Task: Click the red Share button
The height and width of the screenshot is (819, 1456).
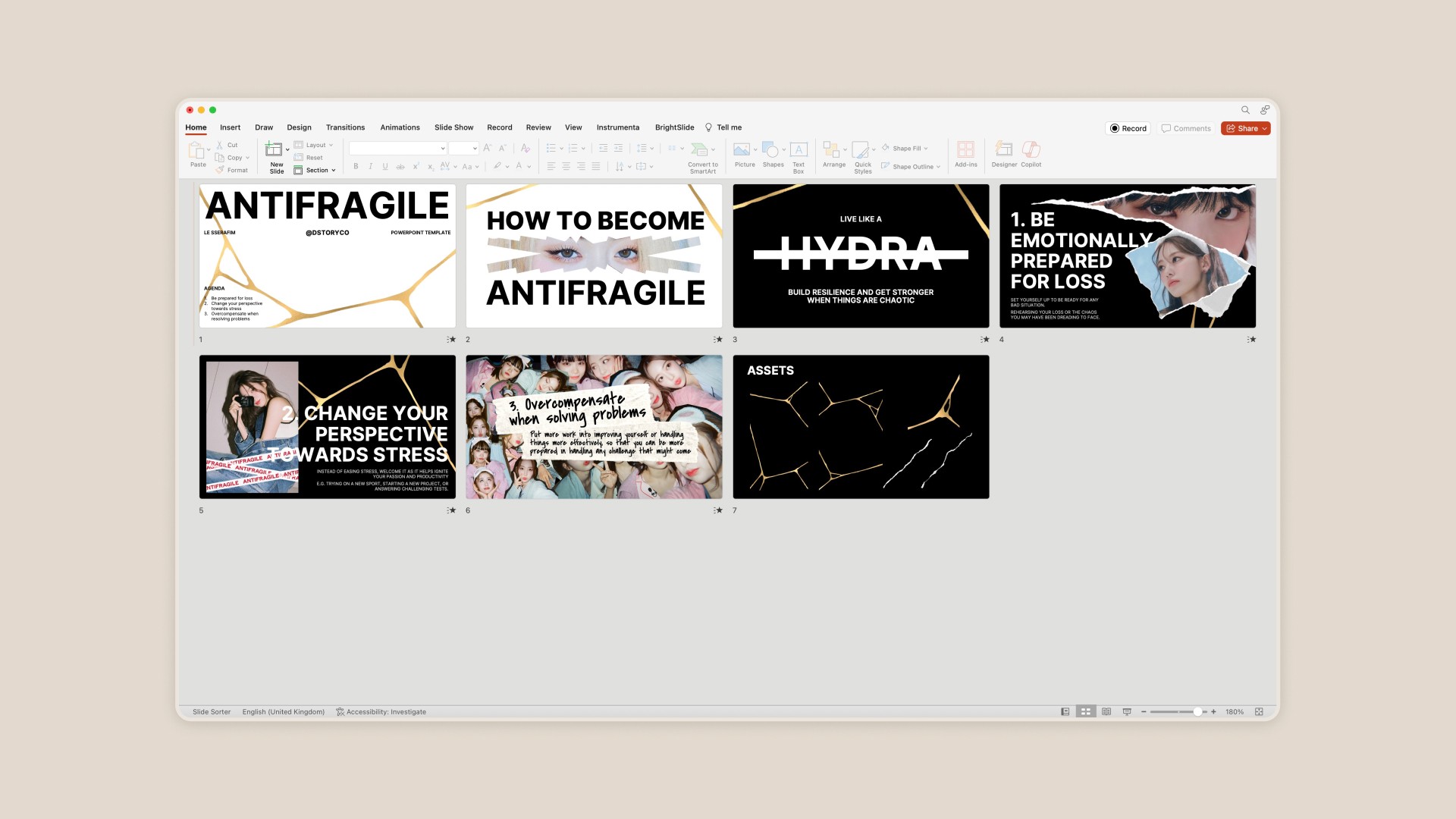Action: tap(1245, 129)
